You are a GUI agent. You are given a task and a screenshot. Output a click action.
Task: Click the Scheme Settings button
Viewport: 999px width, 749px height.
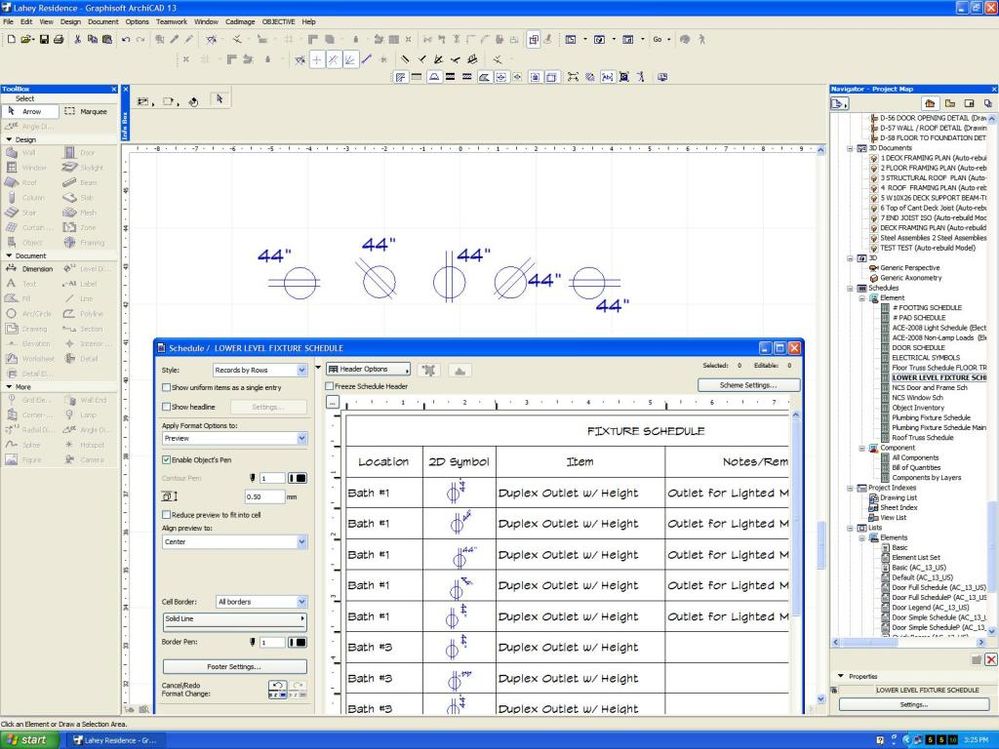[747, 385]
